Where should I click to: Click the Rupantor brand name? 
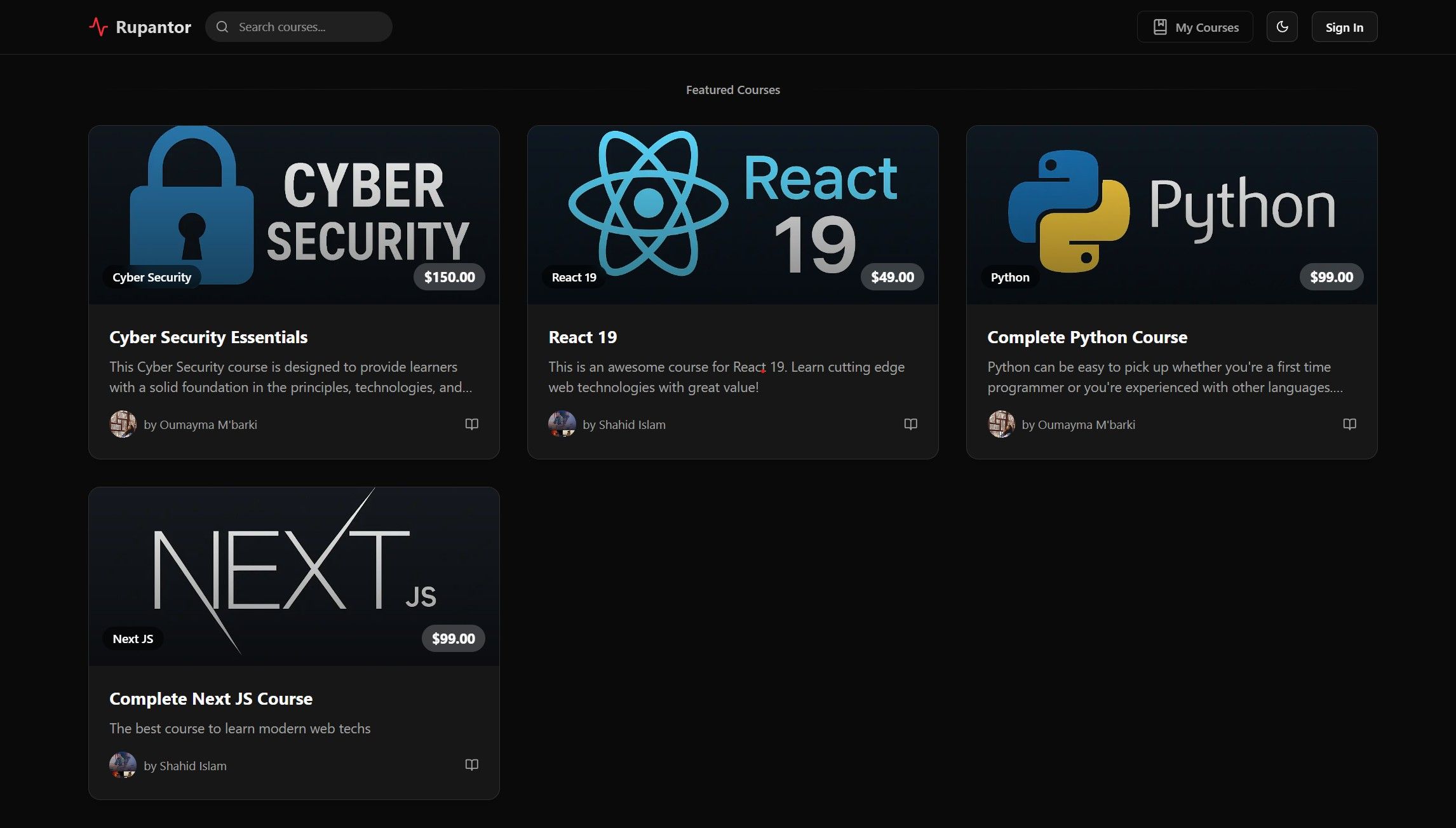[153, 27]
